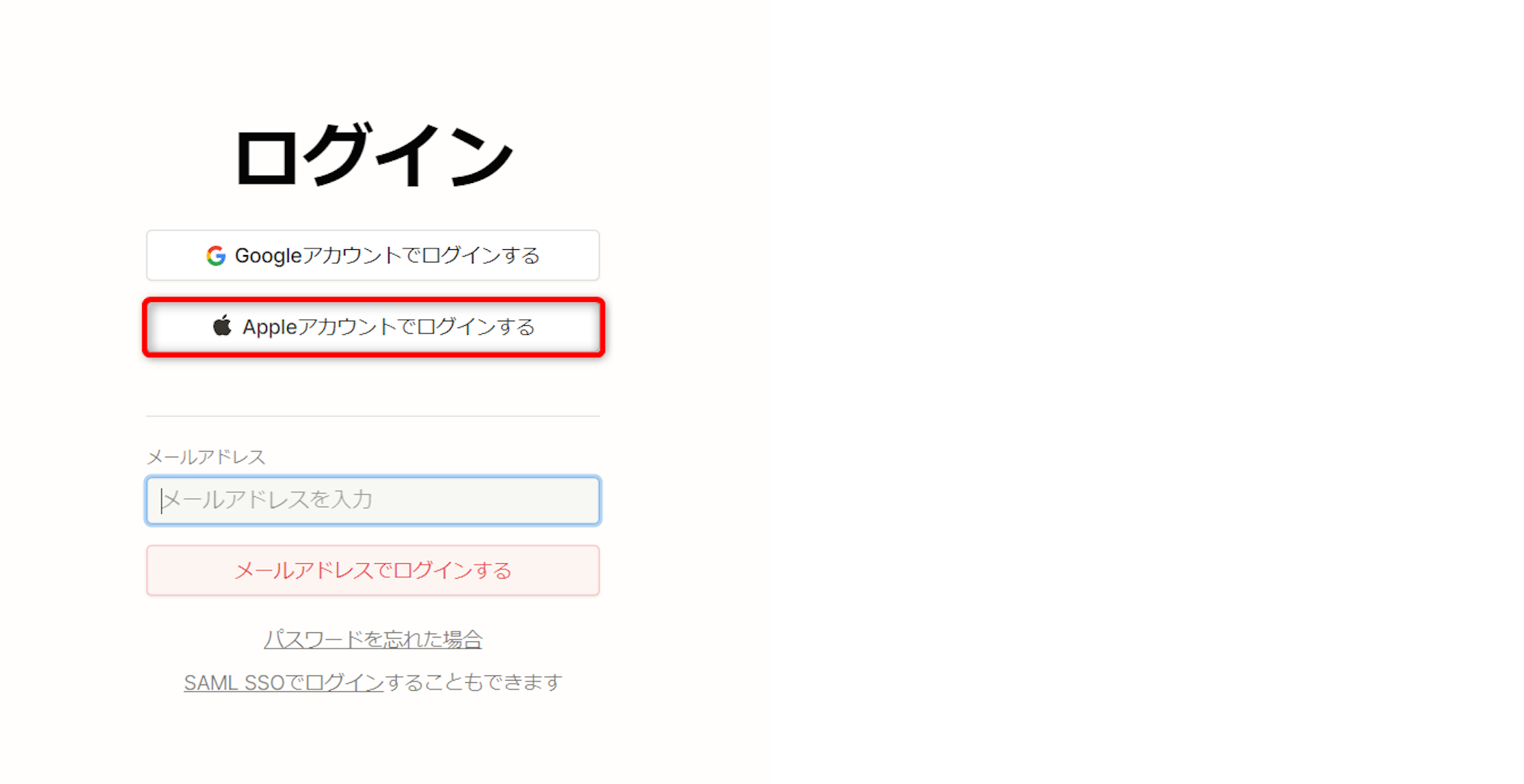Click the メールアドレス field label

pos(206,457)
